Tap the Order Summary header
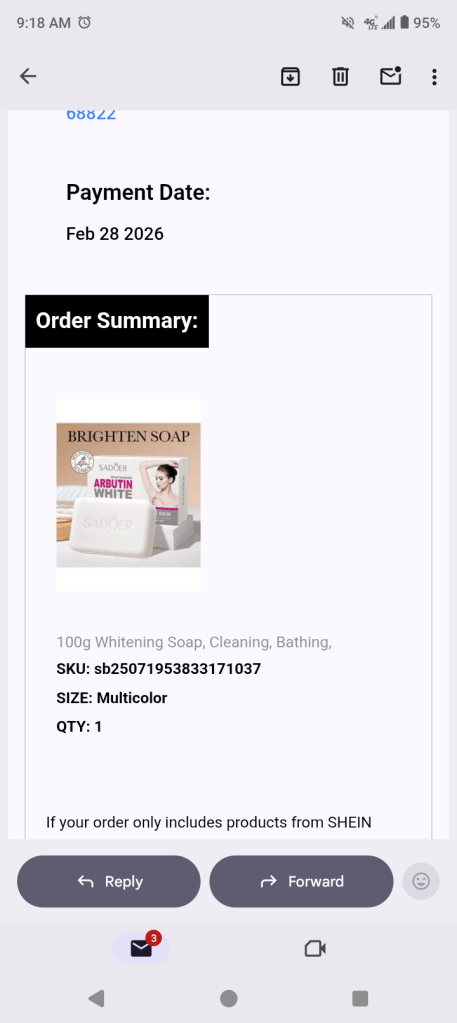Viewport: 457px width, 1023px height. [x=117, y=321]
